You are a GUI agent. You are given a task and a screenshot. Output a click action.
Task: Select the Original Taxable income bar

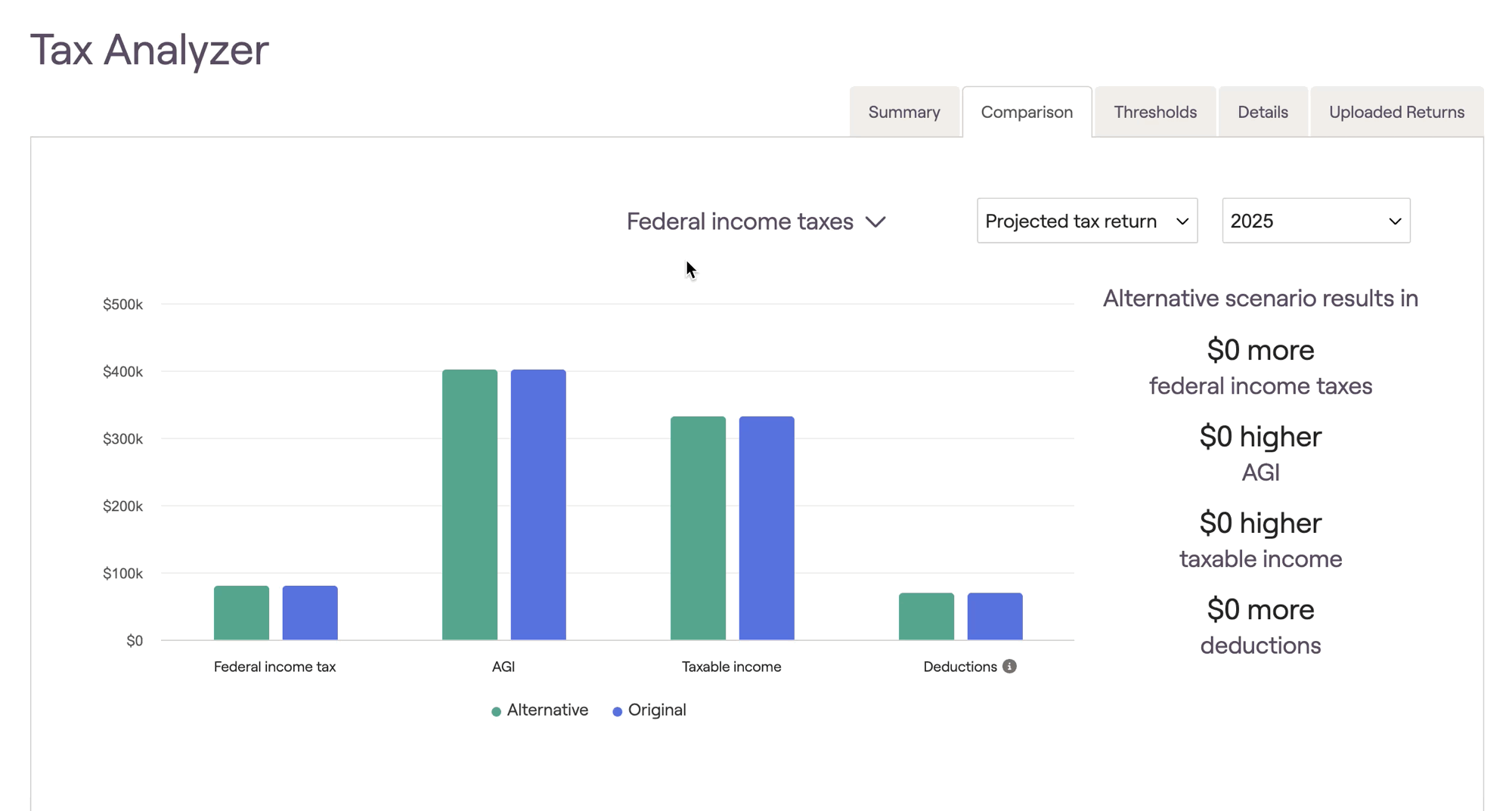pyautogui.click(x=767, y=528)
